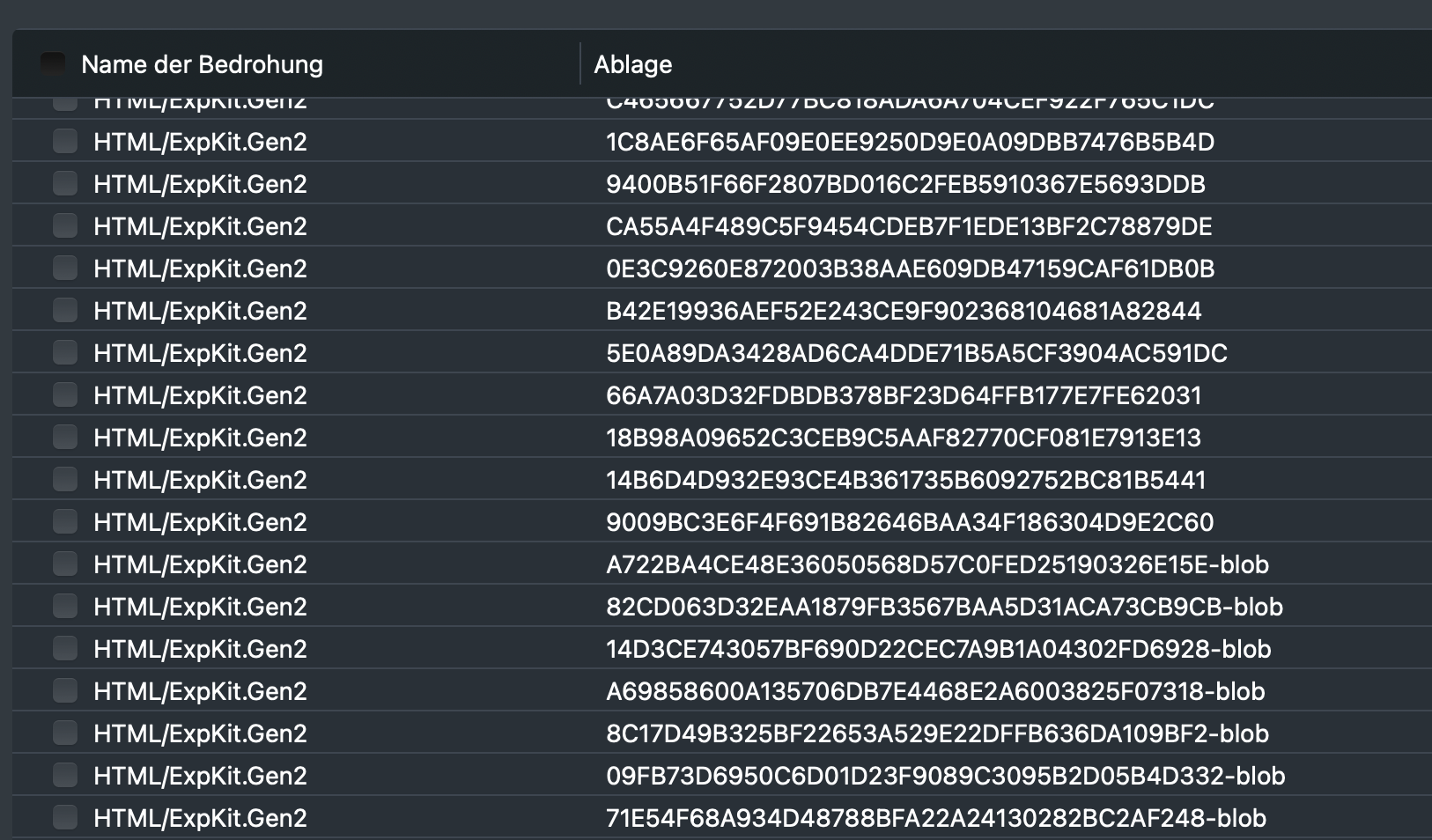
Task: Click threat name in A69858600A135706 row
Action: [x=200, y=691]
